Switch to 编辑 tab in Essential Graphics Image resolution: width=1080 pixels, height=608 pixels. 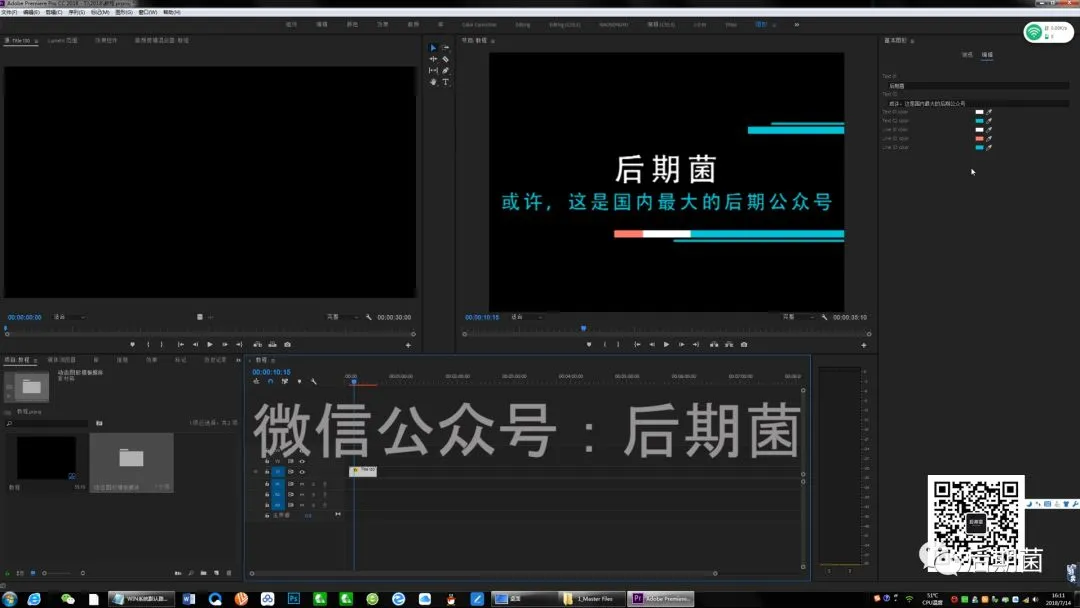(x=987, y=54)
